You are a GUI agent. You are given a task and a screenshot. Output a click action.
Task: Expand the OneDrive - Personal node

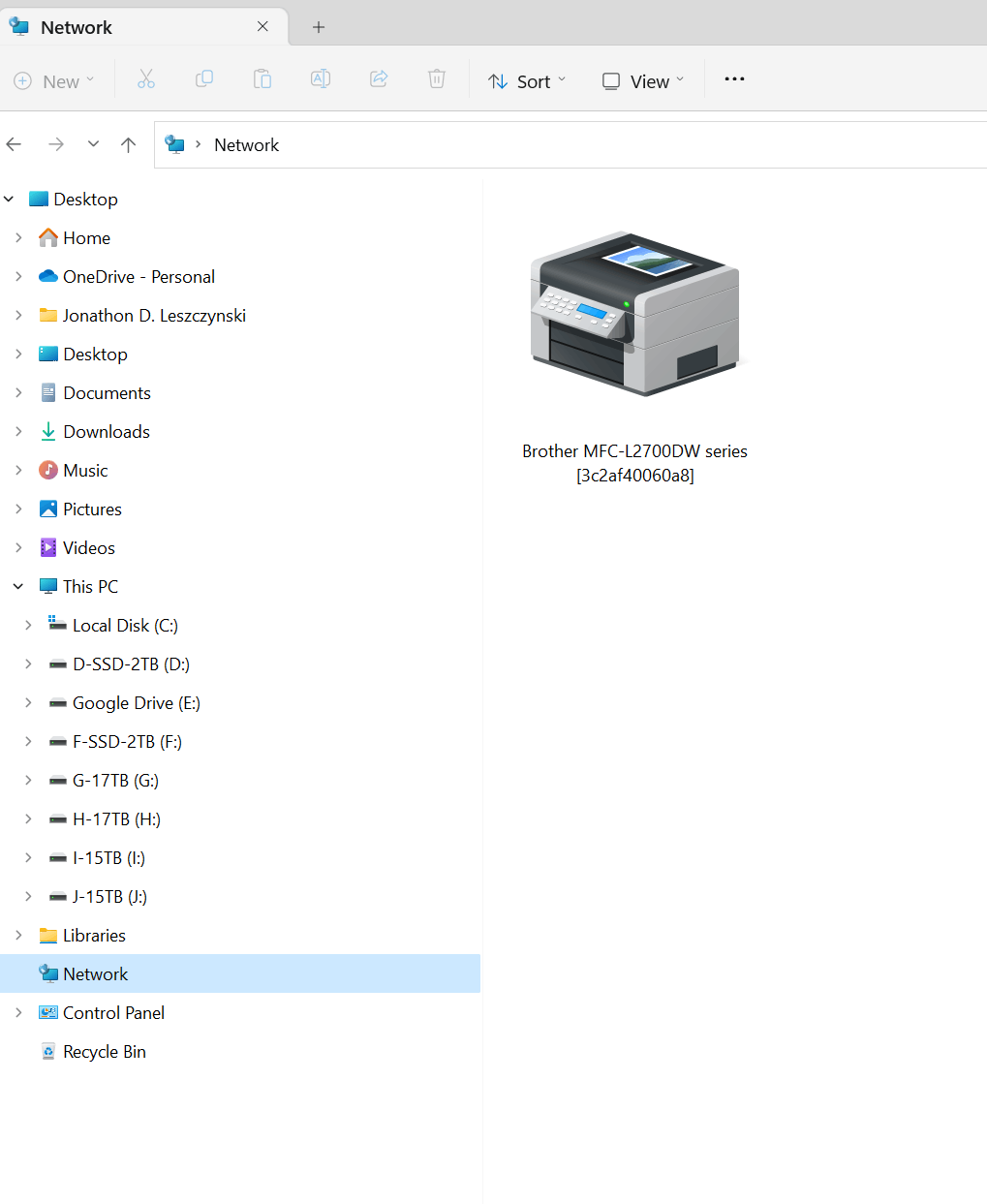pos(18,277)
